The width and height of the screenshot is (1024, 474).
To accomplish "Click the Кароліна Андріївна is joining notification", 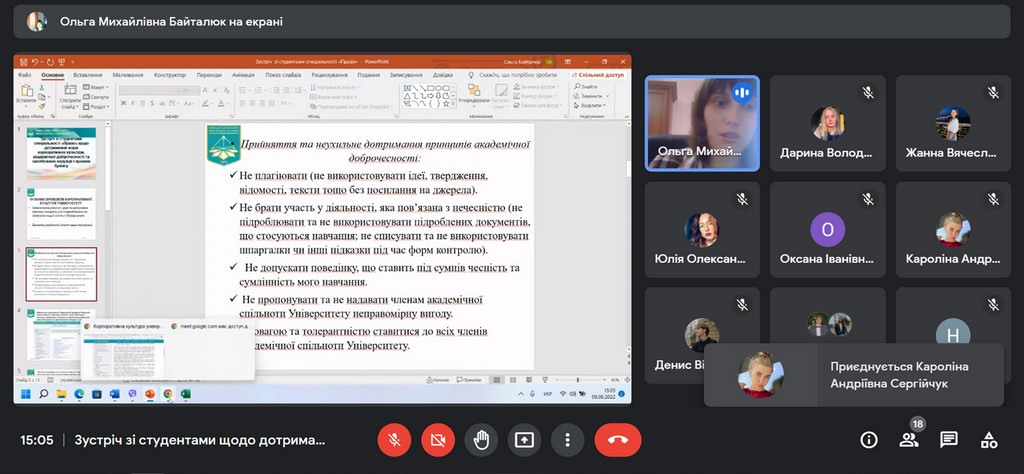I will point(853,375).
